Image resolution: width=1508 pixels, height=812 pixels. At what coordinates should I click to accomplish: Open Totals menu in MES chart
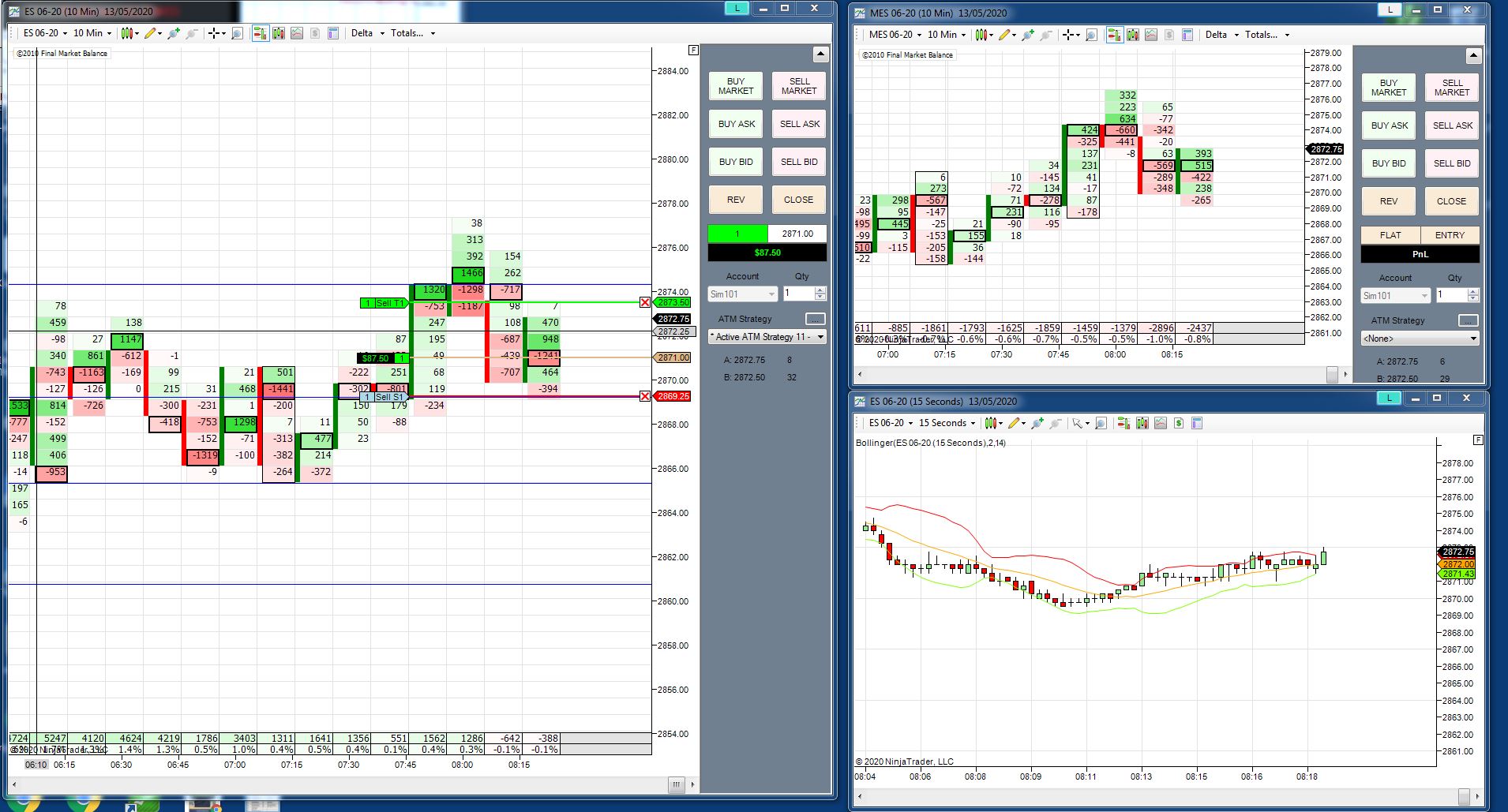1267,35
